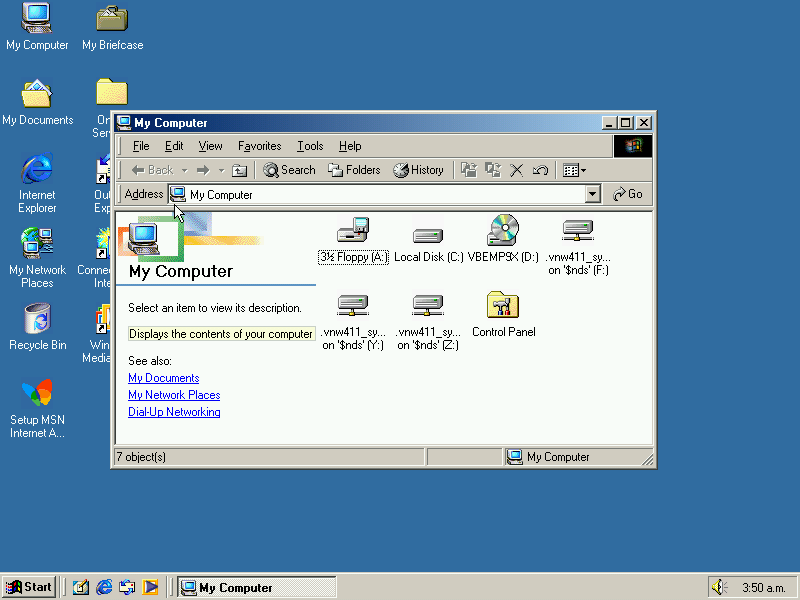Select the My Documents desktop icon

(x=37, y=102)
